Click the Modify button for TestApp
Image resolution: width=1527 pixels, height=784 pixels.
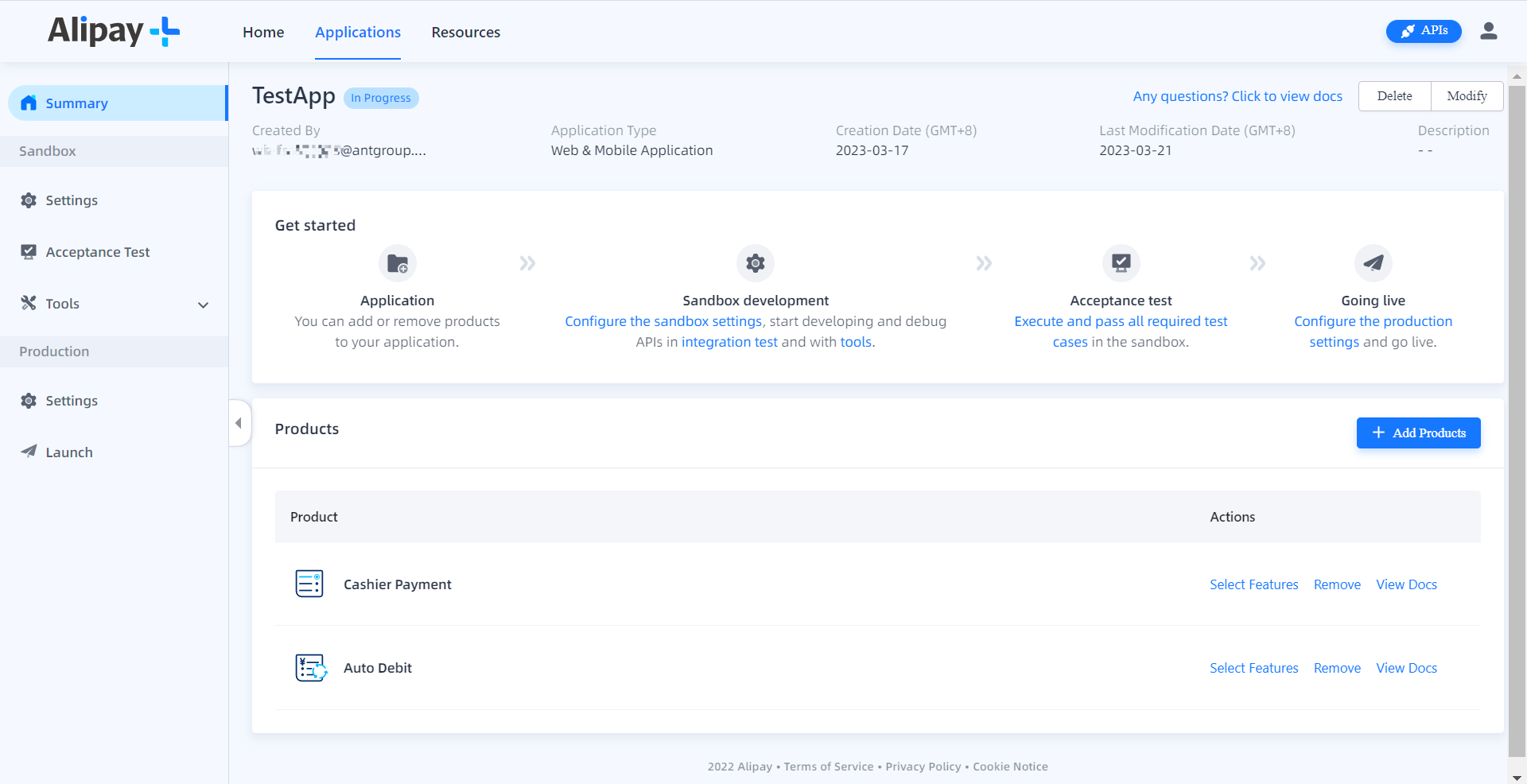(1466, 95)
